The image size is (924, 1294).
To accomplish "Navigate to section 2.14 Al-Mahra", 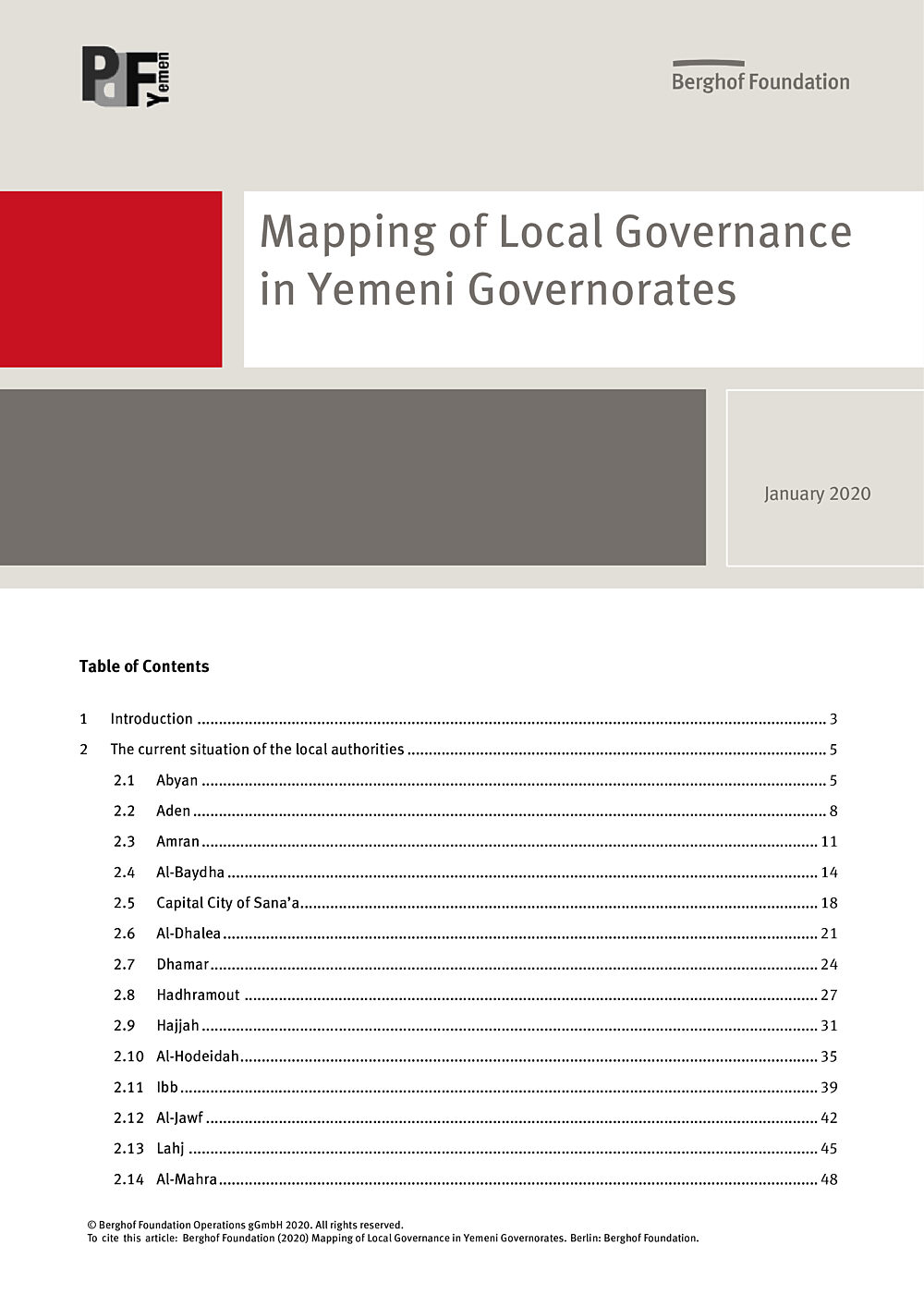I will click(x=475, y=1179).
